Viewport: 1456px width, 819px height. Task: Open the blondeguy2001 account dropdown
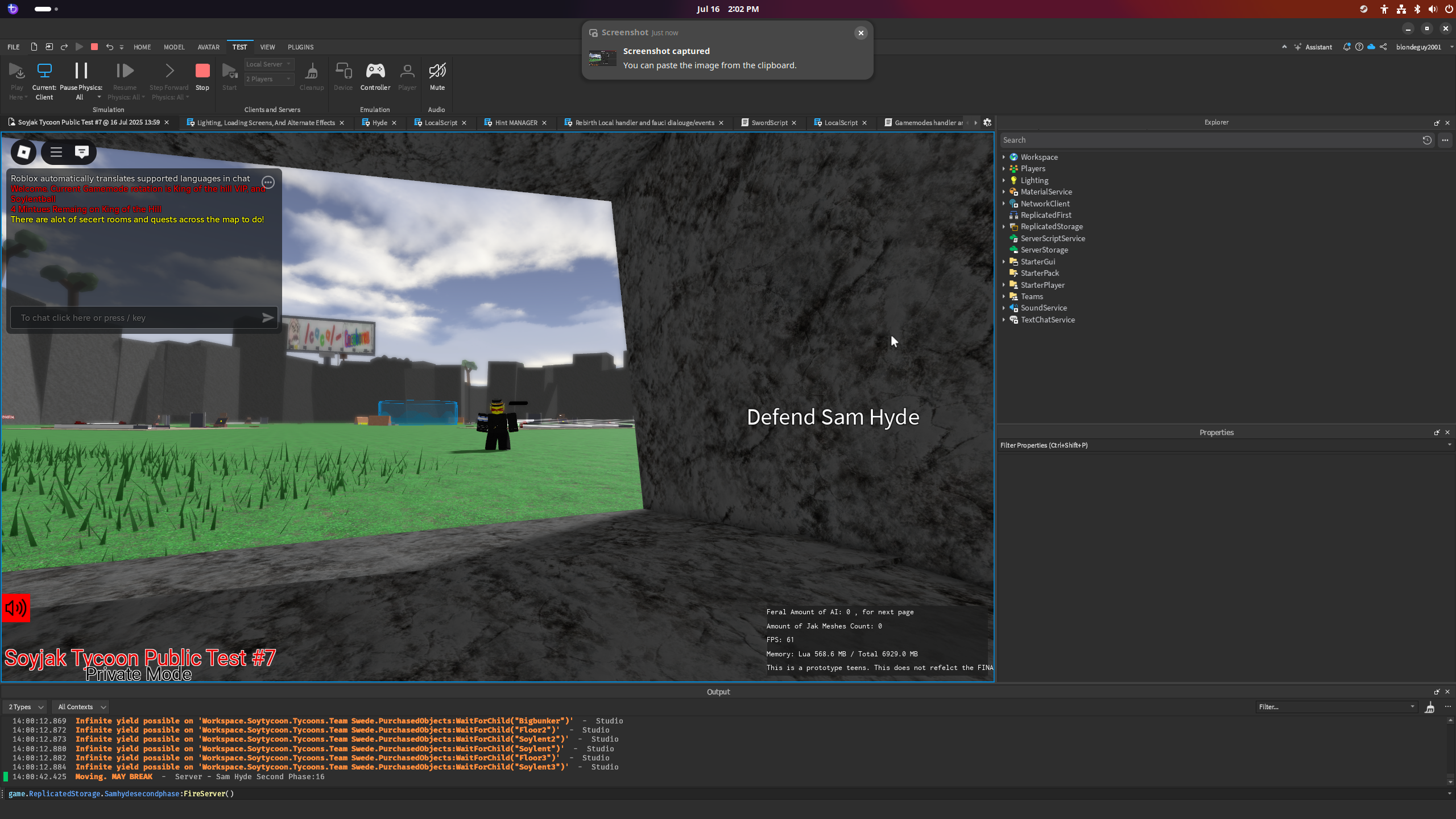coord(1424,47)
